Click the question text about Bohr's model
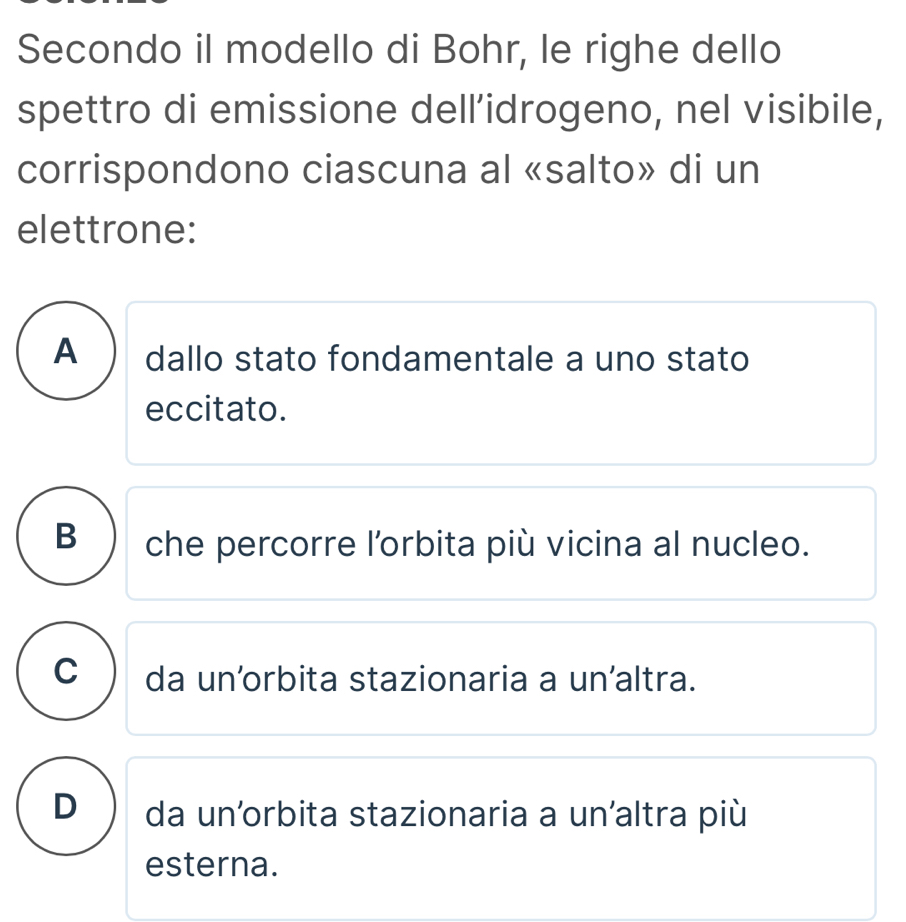The image size is (906, 922). pos(440,140)
